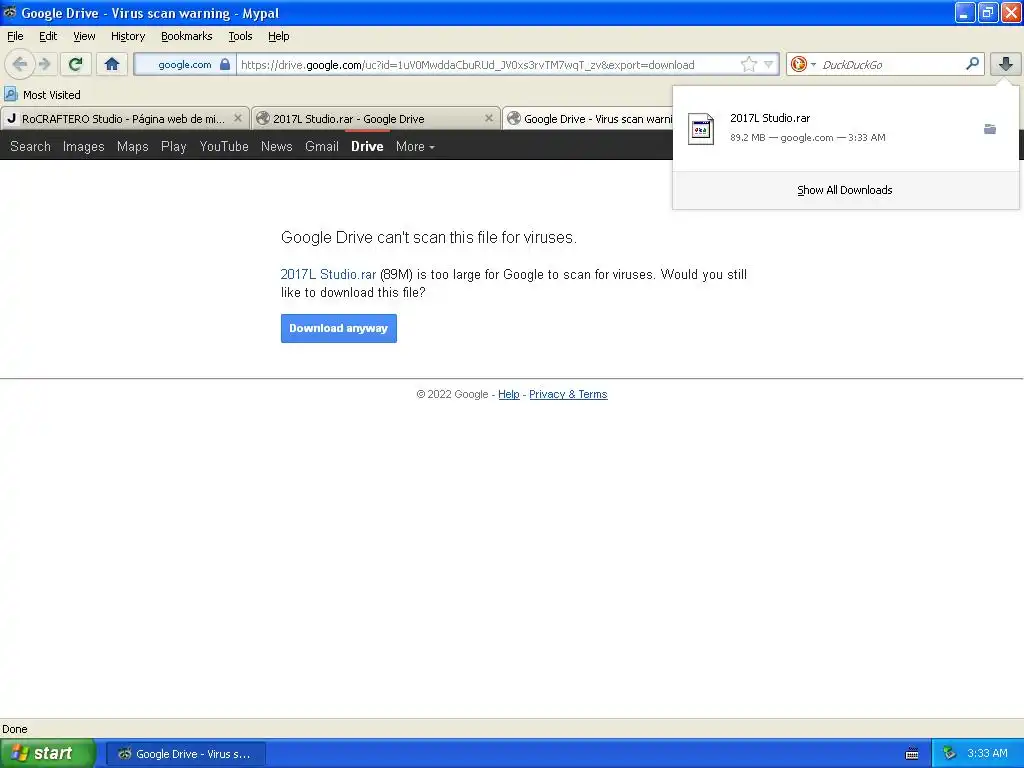Click the search magnifier icon
This screenshot has width=1024, height=768.
(x=972, y=63)
